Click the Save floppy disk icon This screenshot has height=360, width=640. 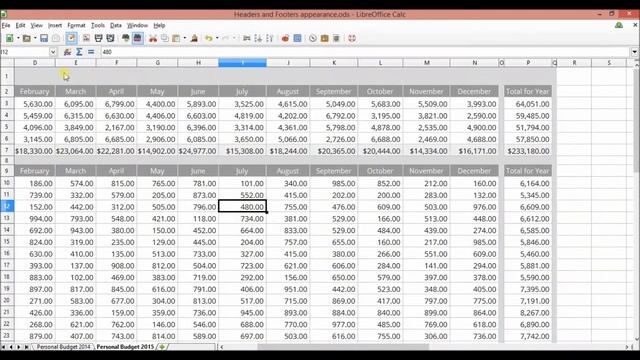(x=44, y=38)
